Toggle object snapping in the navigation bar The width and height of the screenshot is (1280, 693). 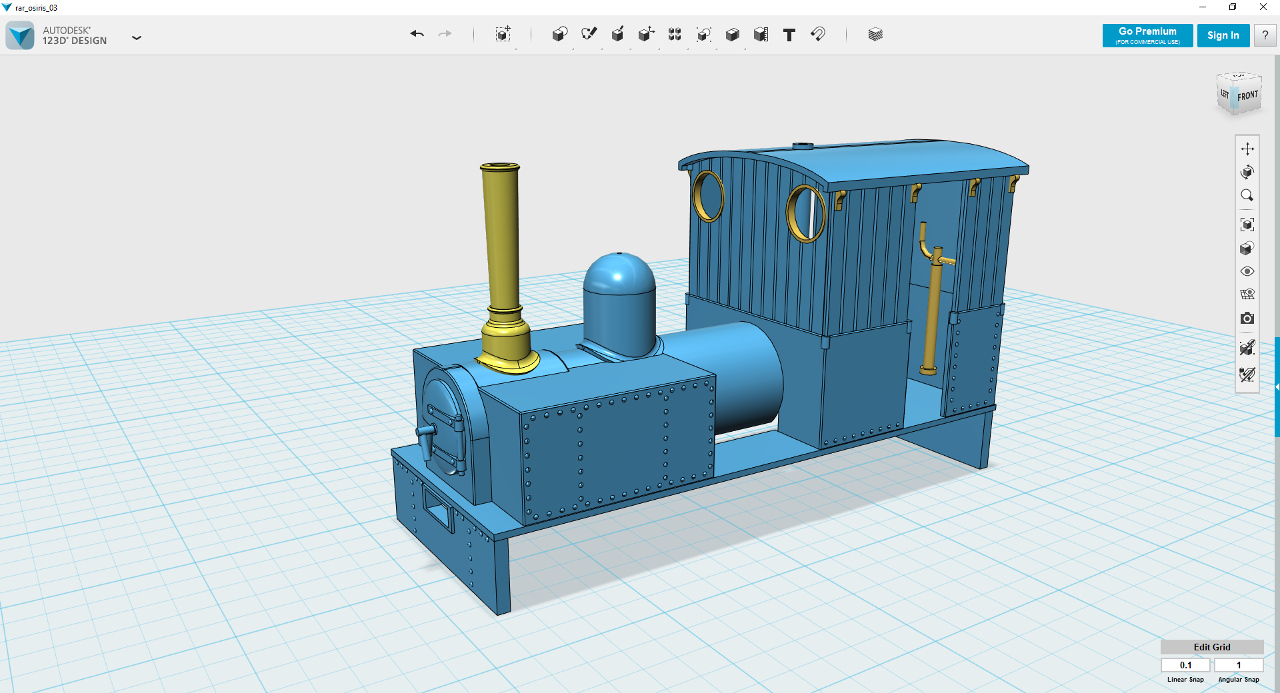[x=1247, y=348]
